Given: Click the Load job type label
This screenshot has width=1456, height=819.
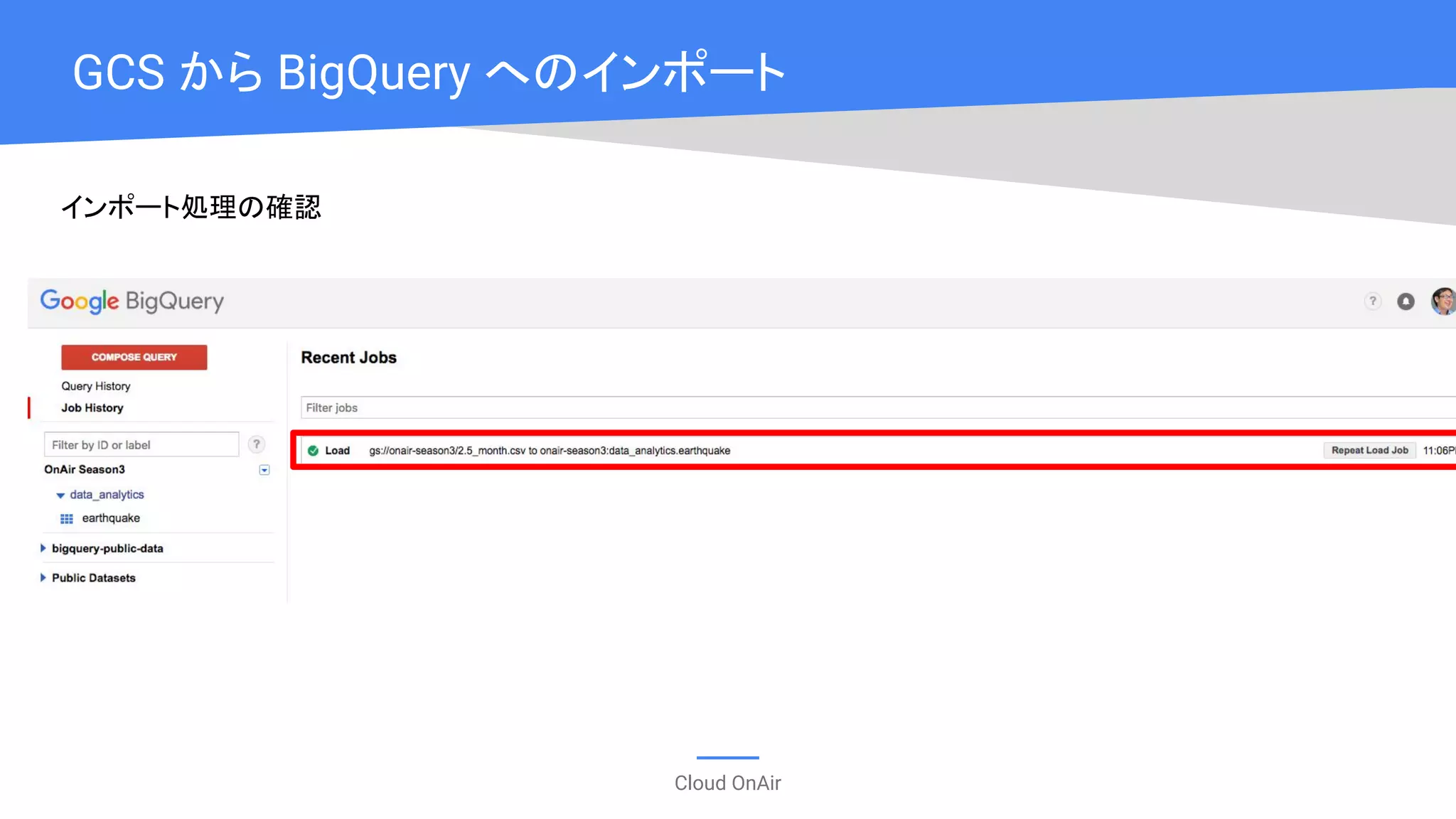Looking at the screenshot, I should [x=338, y=451].
